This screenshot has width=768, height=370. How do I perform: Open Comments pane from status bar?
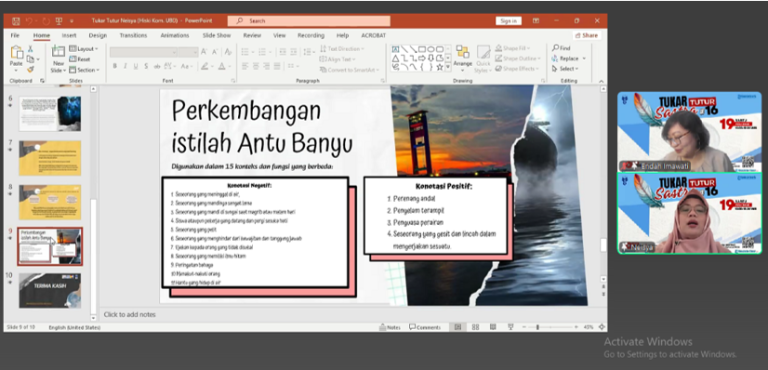pos(425,327)
